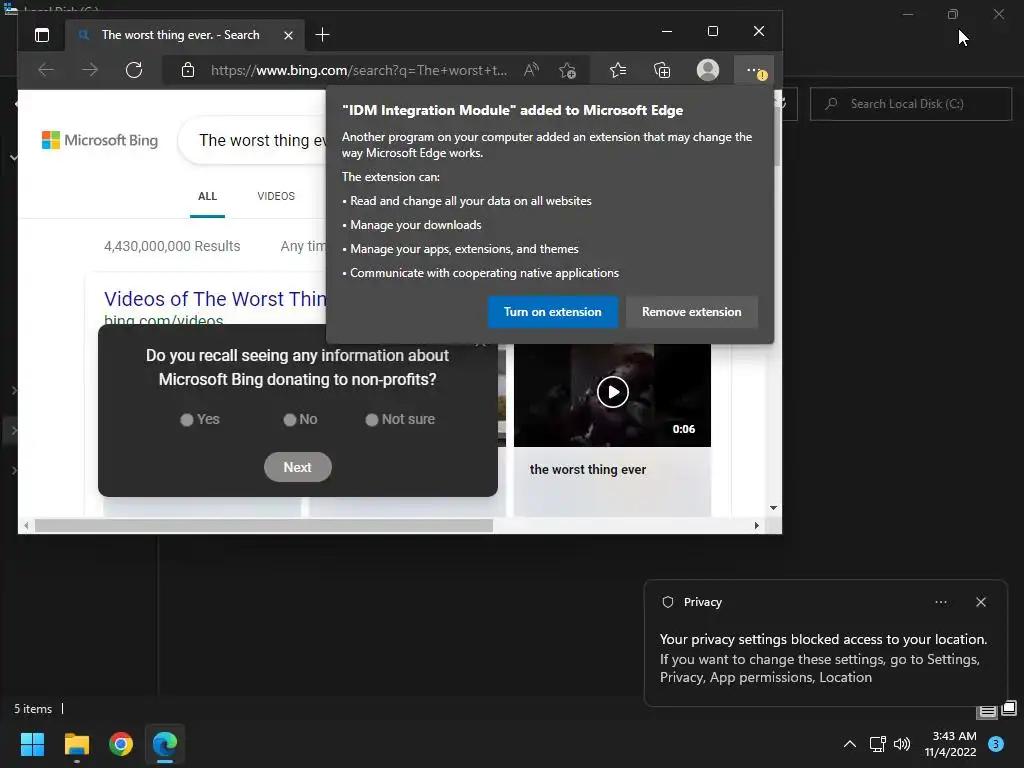Click the Bing search box text

[x=263, y=140]
